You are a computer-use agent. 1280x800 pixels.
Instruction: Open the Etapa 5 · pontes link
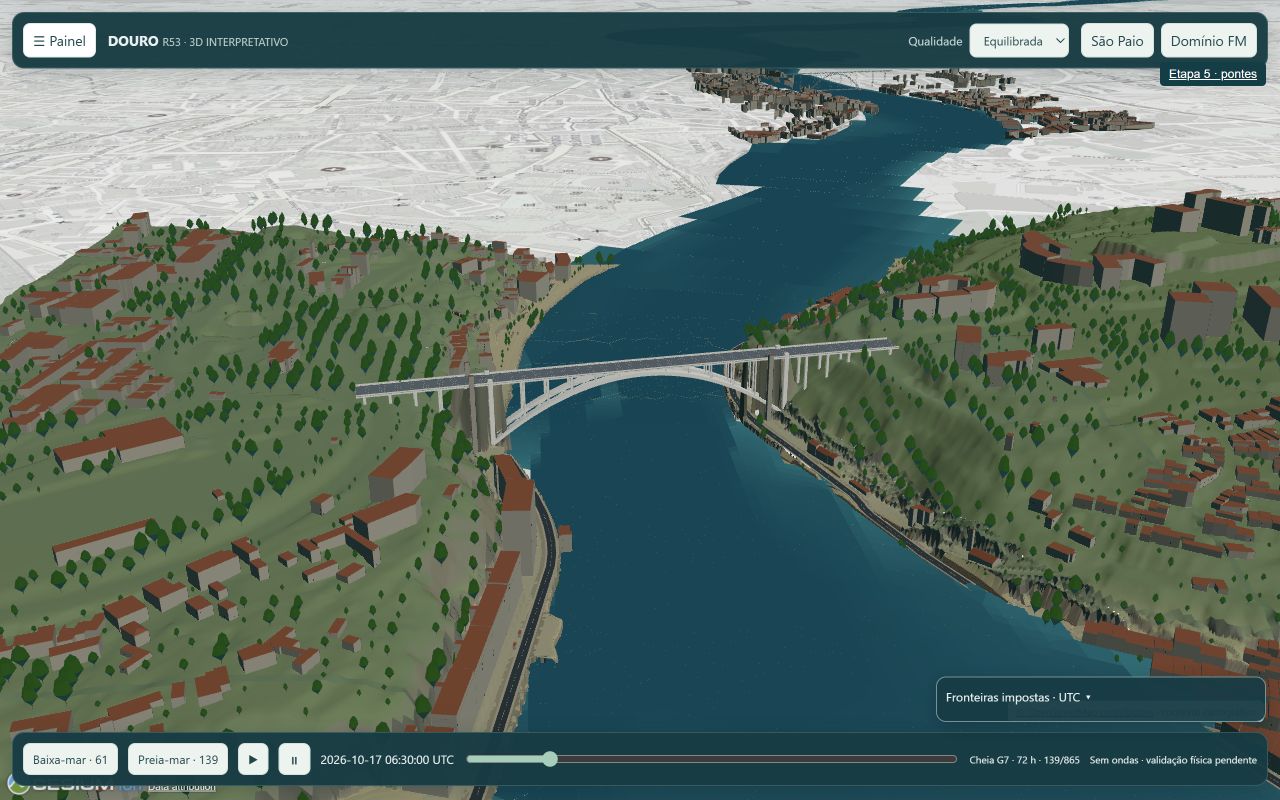coord(1212,74)
